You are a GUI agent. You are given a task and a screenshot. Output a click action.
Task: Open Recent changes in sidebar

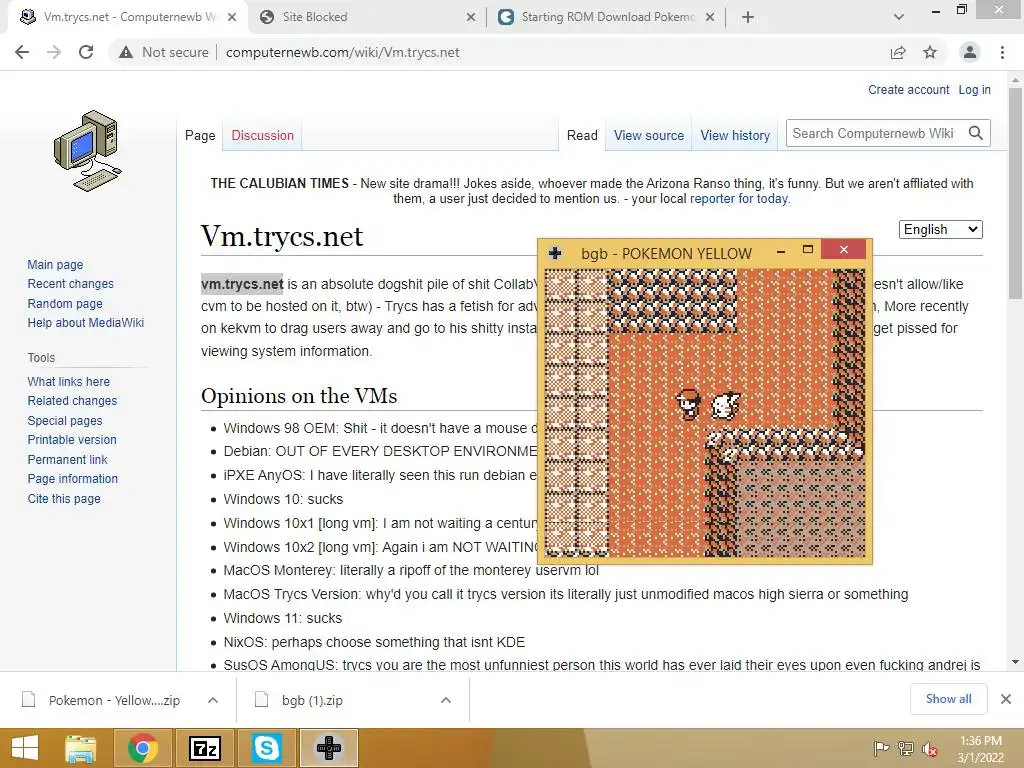click(x=71, y=283)
